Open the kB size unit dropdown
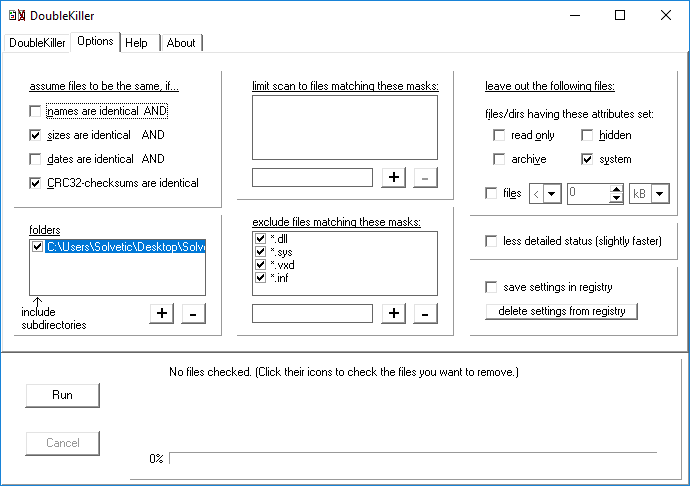Screen dimensions: 690x486 660,194
